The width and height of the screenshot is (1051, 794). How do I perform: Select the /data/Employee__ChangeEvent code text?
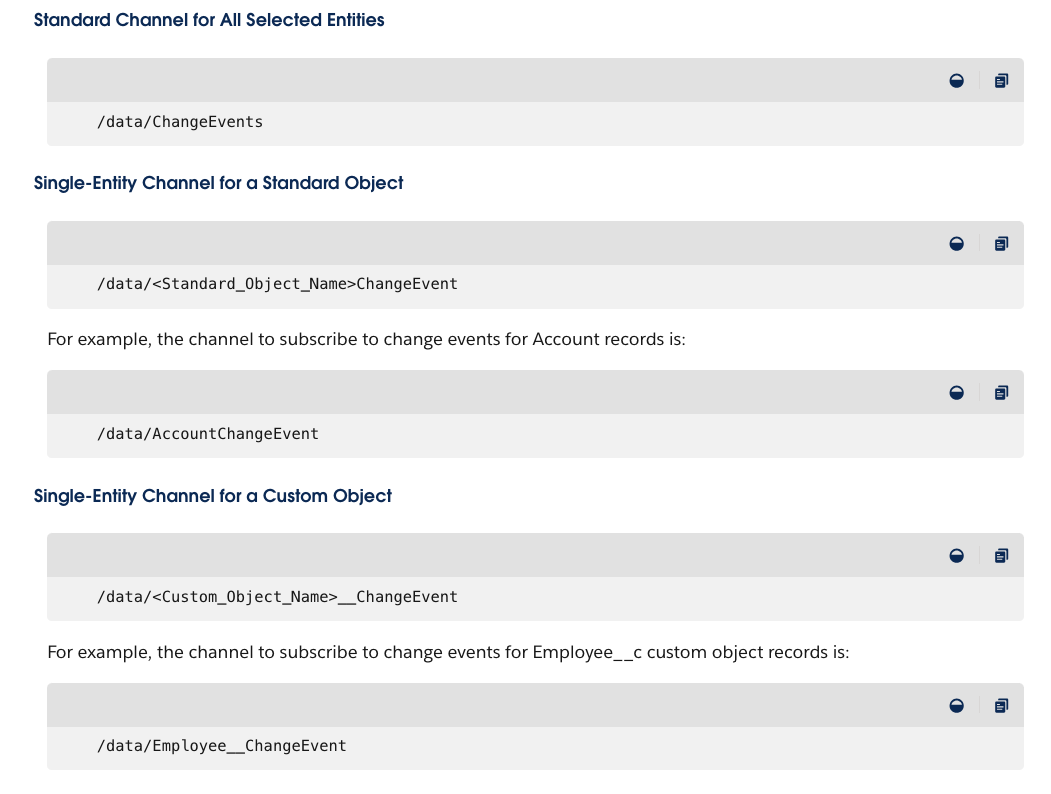click(221, 745)
